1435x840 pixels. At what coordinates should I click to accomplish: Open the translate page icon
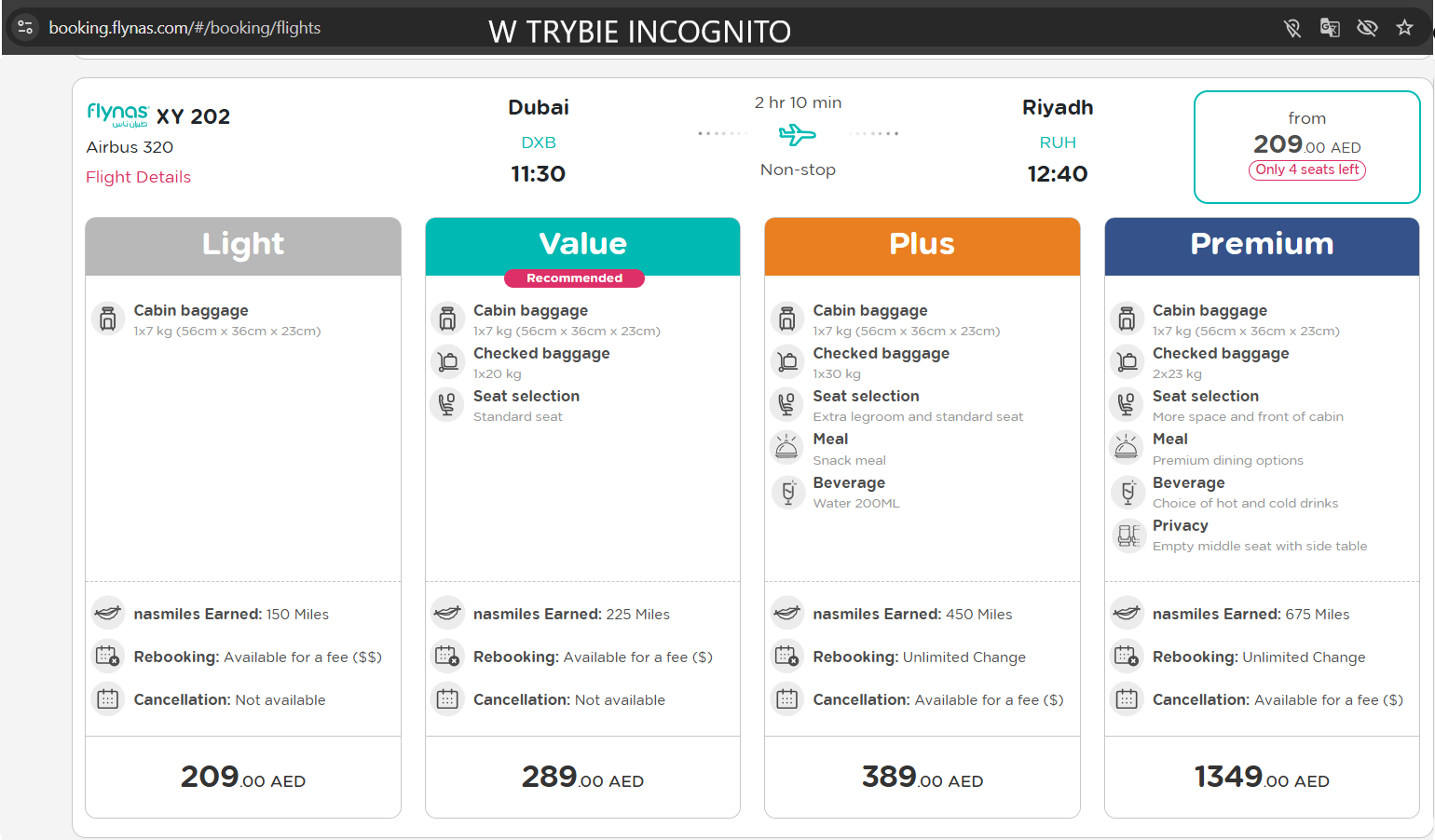click(x=1330, y=28)
